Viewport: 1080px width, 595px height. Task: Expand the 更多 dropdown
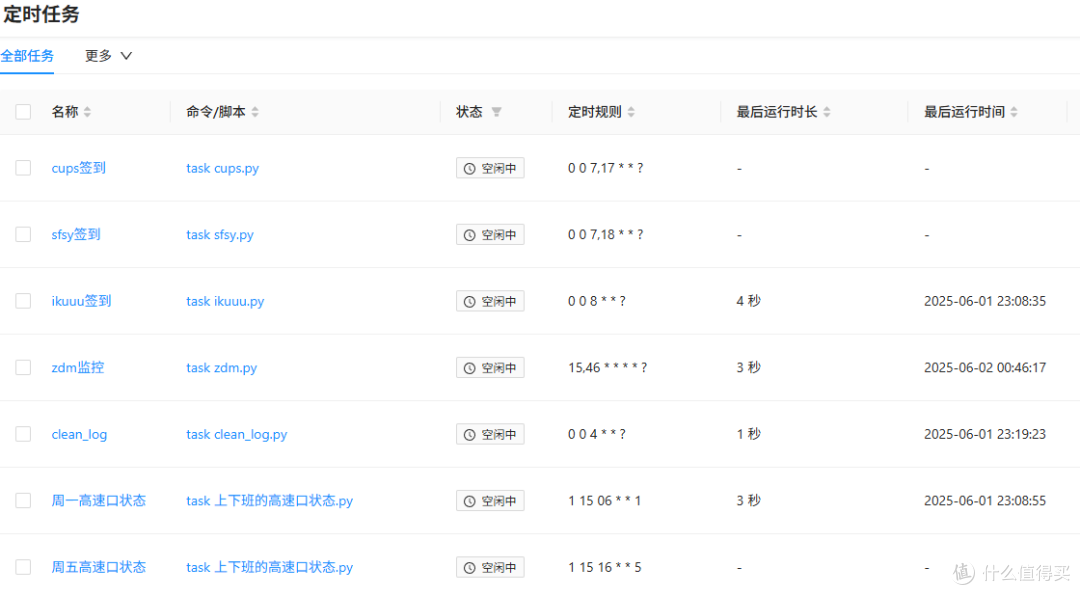point(108,56)
